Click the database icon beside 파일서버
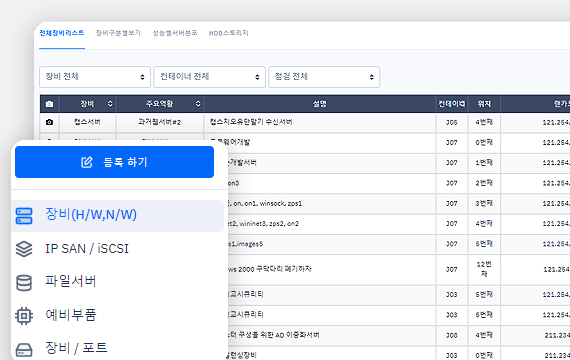 click(24, 283)
